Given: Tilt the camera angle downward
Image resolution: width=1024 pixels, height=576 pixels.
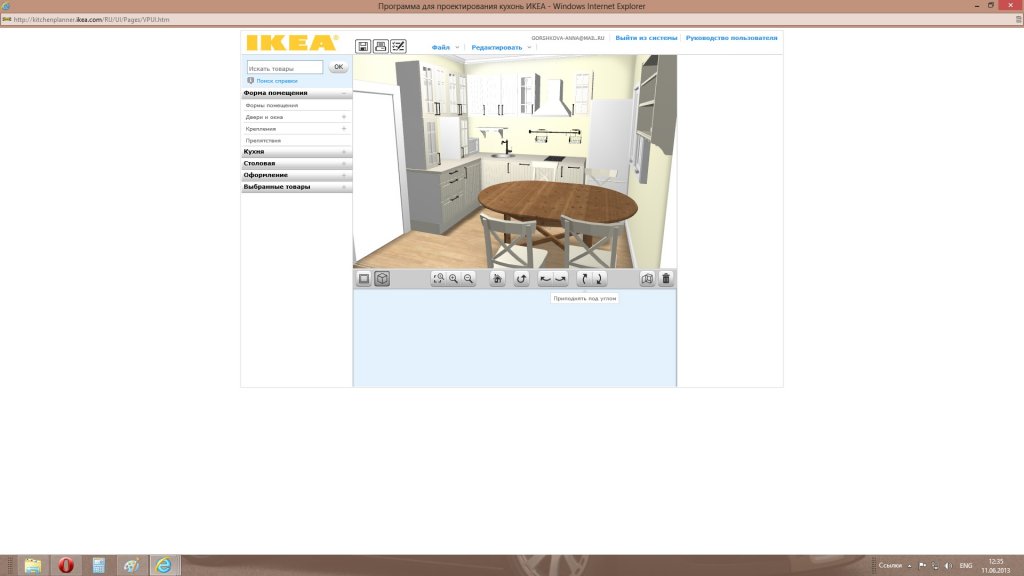Looking at the screenshot, I should (x=599, y=279).
